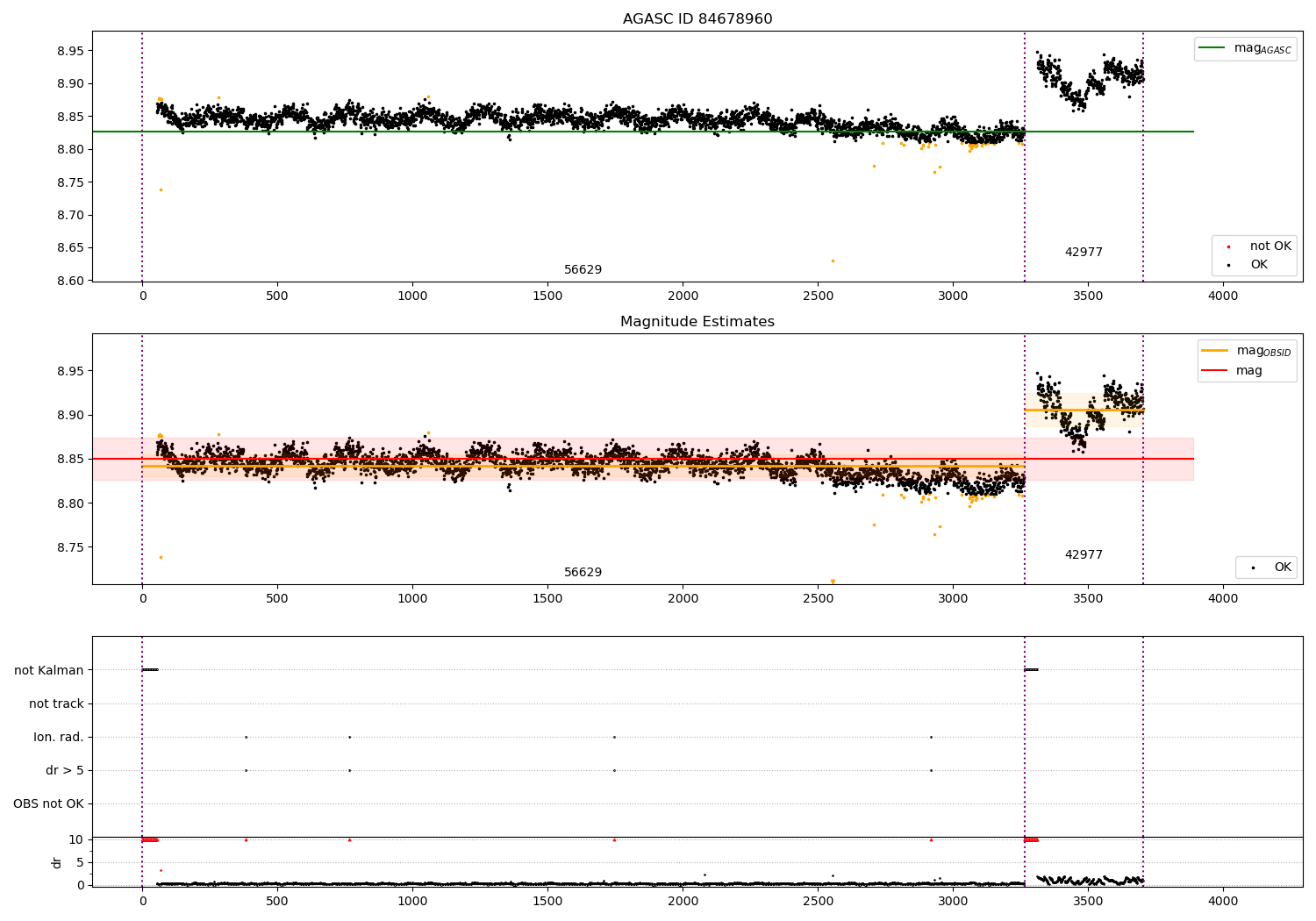Click the '2000' x-tick in bottom panel
This screenshot has width=1316, height=921.
(x=683, y=902)
